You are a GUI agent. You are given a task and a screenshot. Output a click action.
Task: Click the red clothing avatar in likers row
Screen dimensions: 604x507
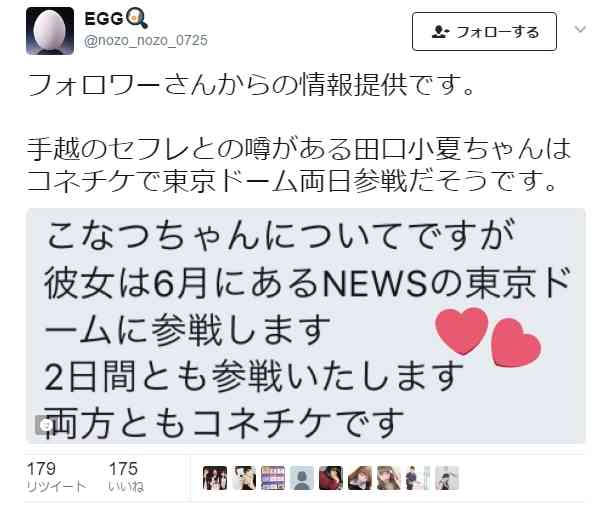(x=331, y=478)
